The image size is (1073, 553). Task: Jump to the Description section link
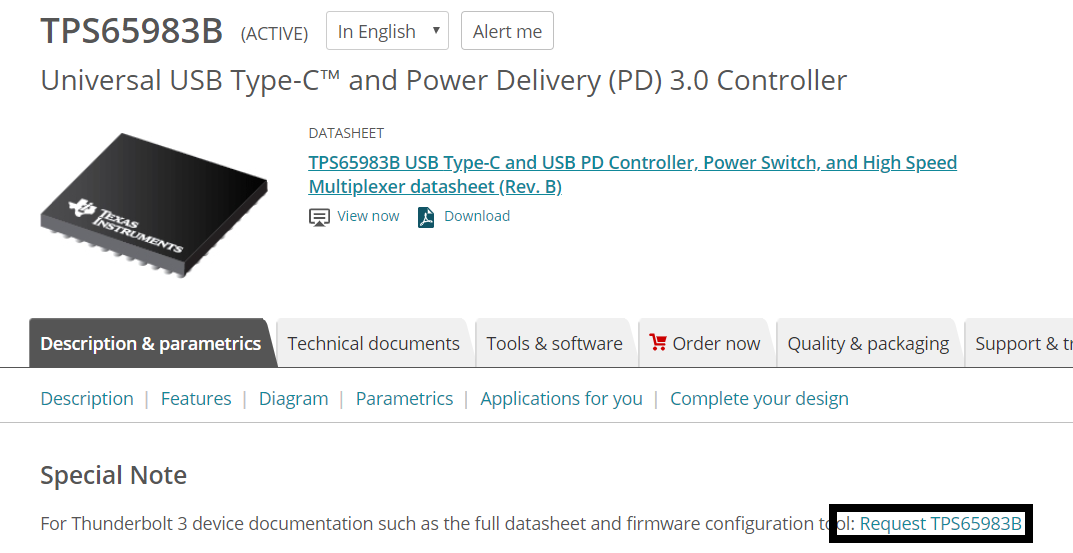click(x=87, y=398)
